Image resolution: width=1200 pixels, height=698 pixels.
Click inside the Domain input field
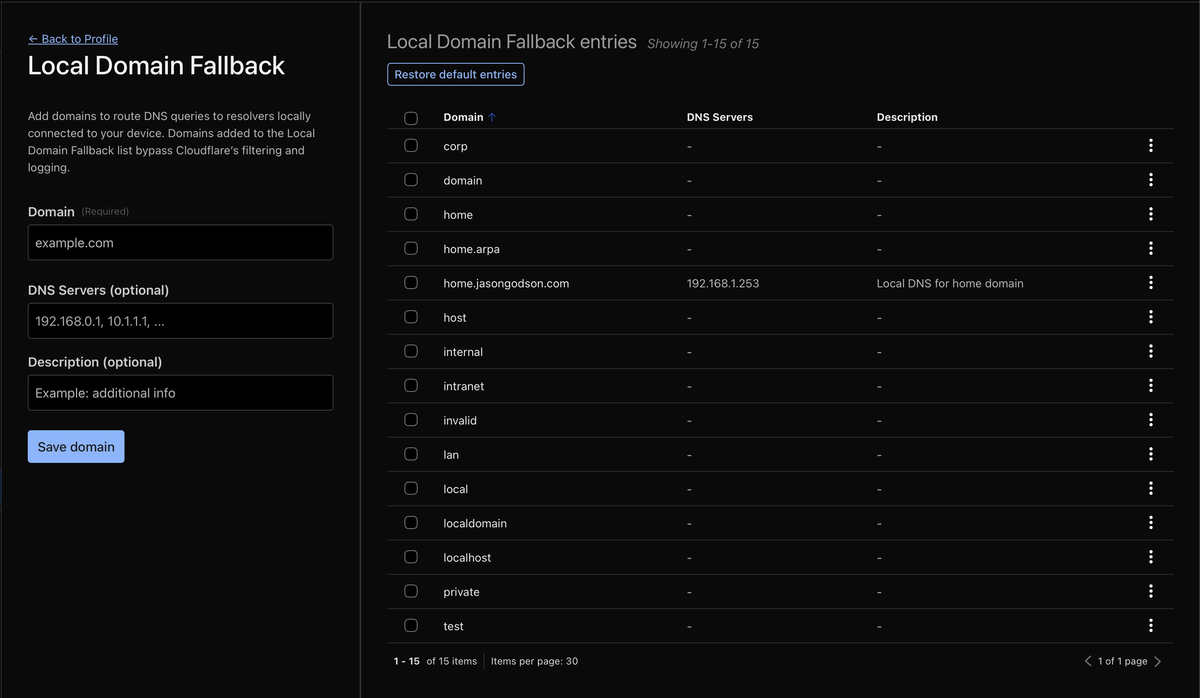(x=180, y=242)
